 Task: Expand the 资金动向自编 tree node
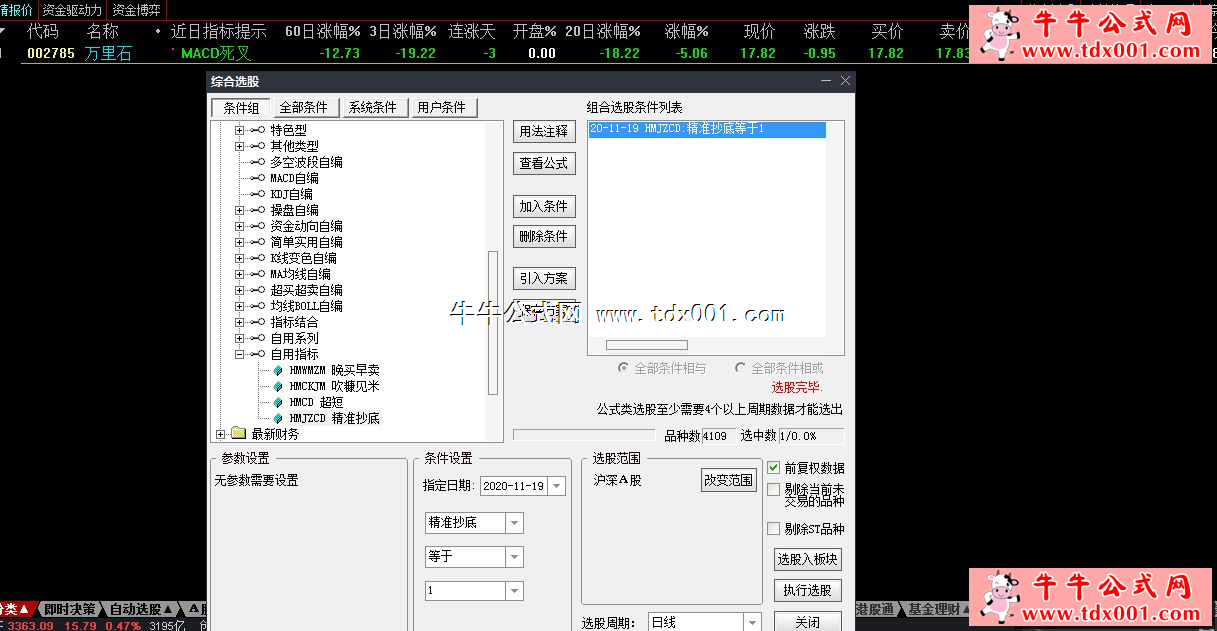coord(239,226)
